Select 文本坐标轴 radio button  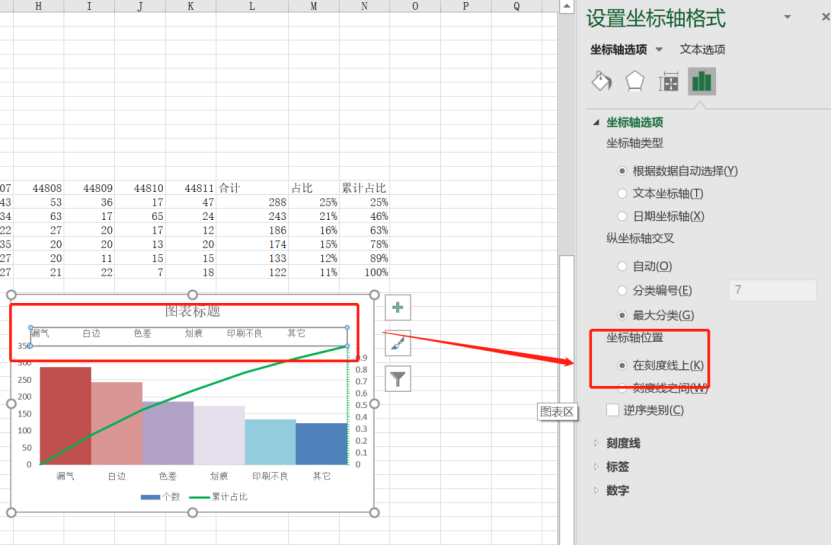pos(622,193)
